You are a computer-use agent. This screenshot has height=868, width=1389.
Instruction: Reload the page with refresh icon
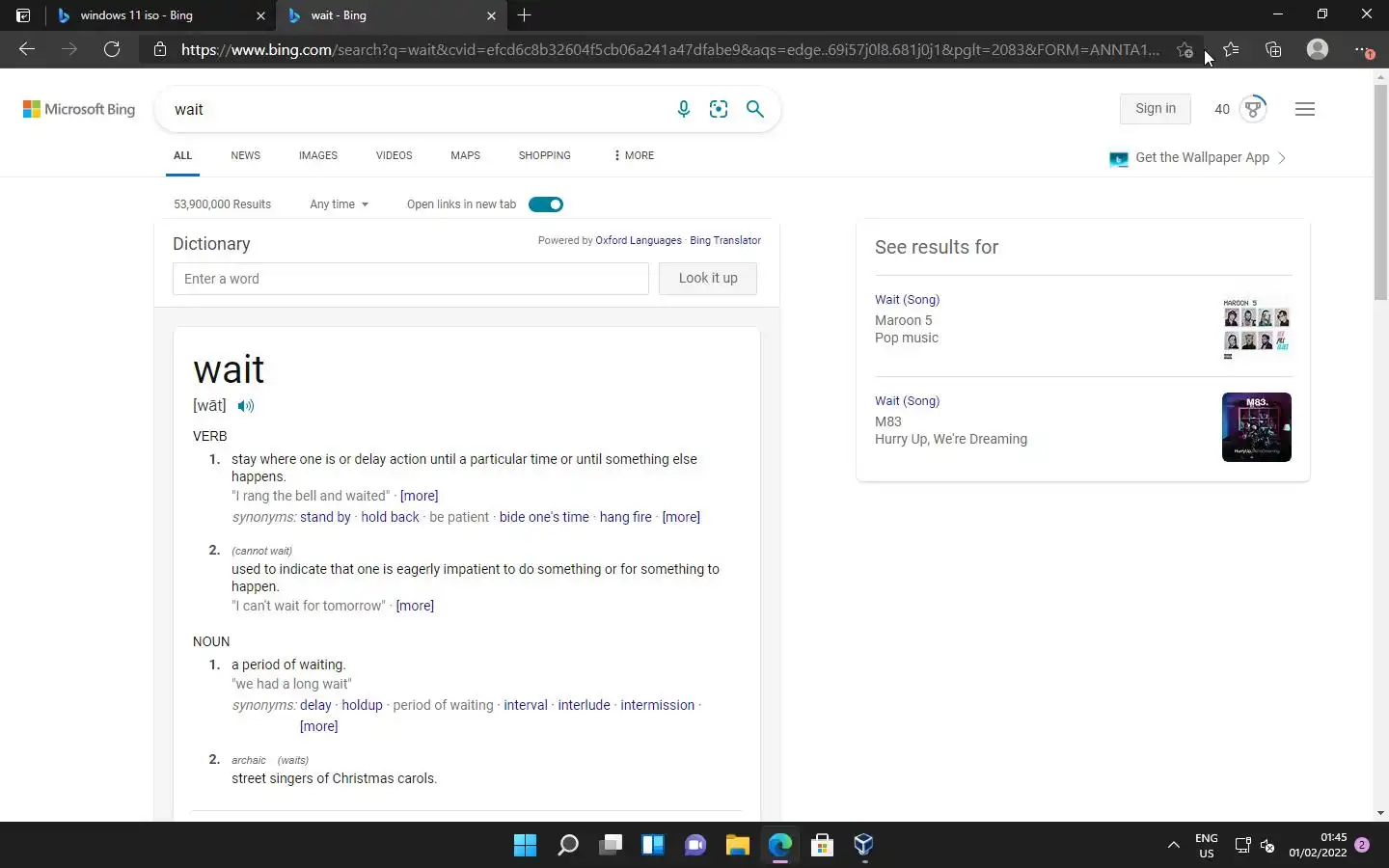[112, 49]
